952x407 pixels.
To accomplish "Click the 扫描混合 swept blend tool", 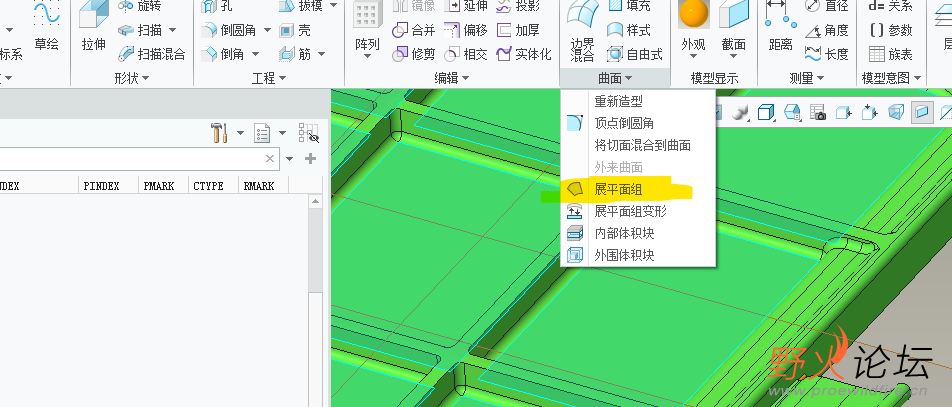I will tap(152, 54).
